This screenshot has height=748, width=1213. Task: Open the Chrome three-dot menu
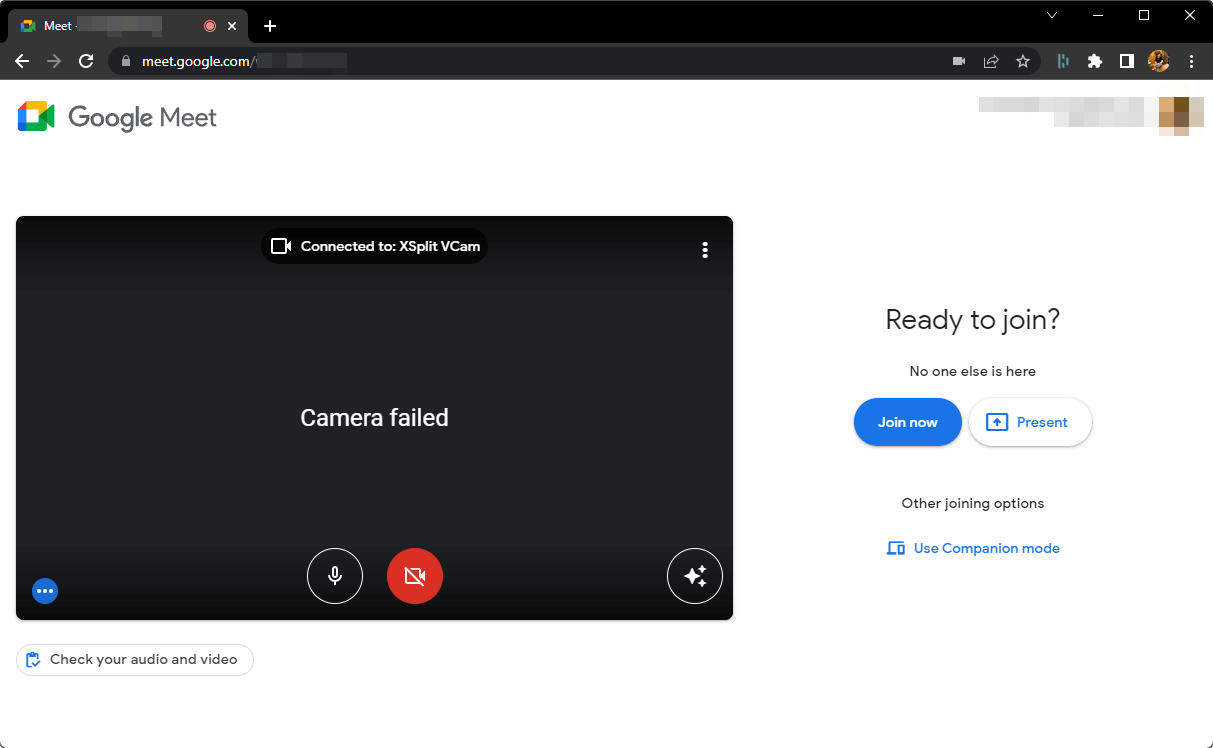tap(1191, 61)
